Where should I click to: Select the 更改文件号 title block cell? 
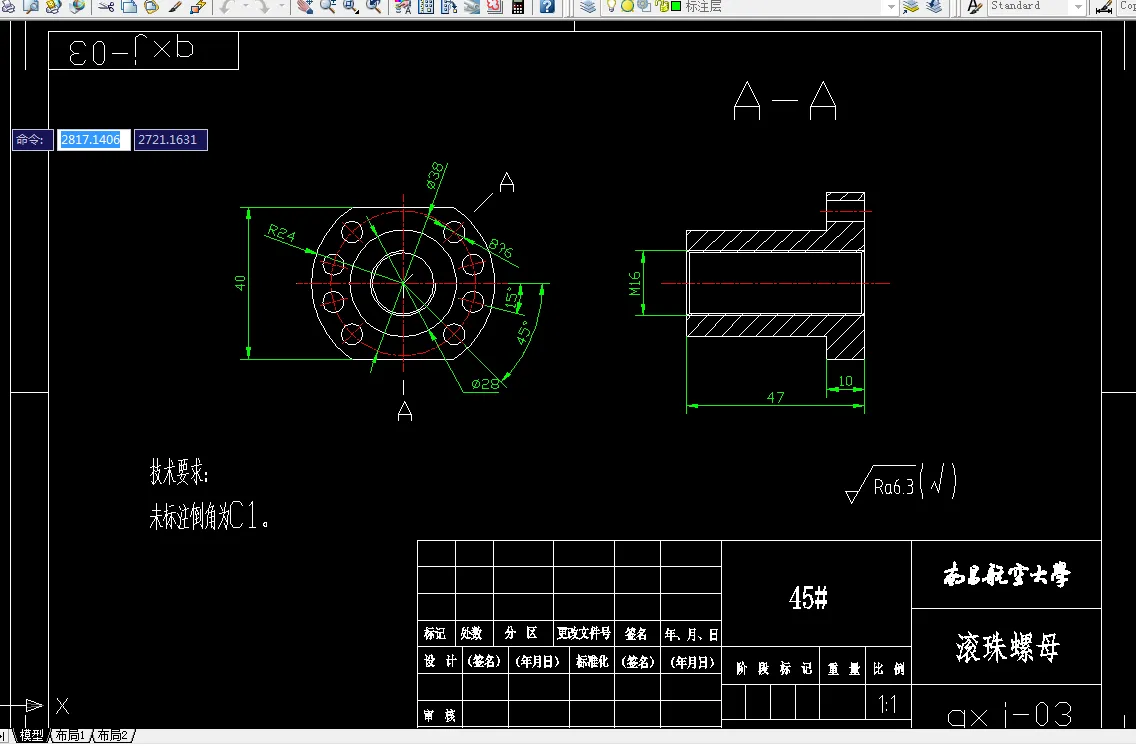[x=583, y=634]
